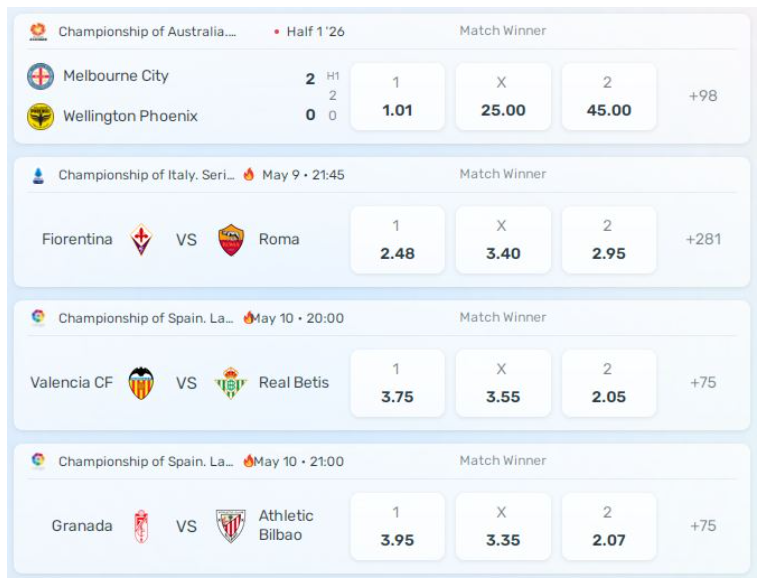763x585 pixels.
Task: Pick draw odds 3.35 for Granada match
Action: (x=503, y=526)
